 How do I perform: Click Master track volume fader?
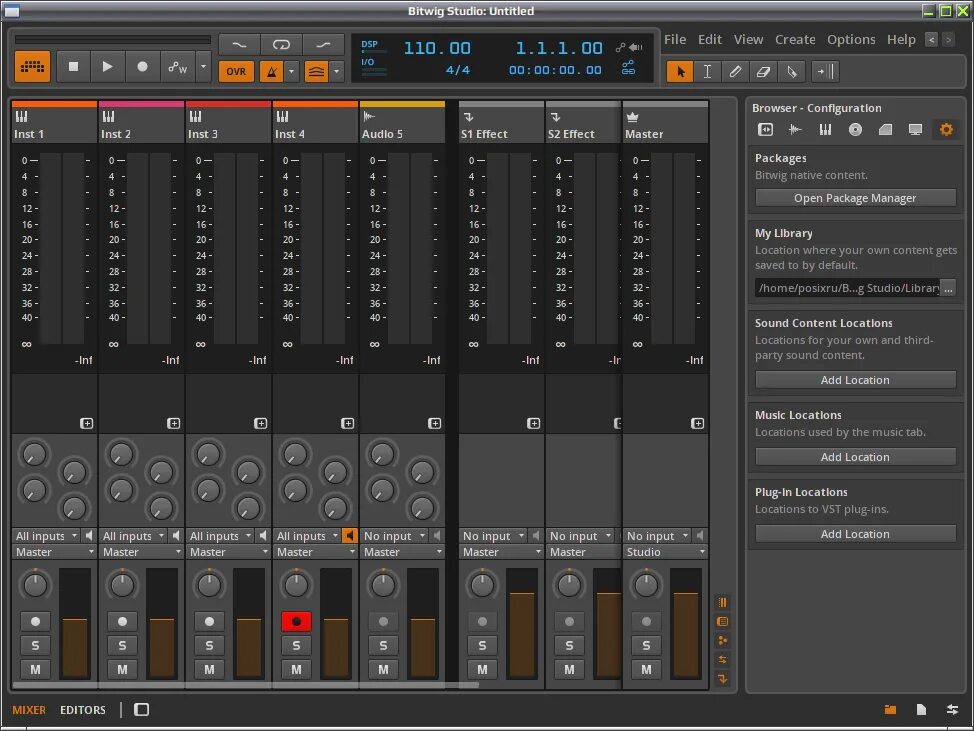pos(686,623)
